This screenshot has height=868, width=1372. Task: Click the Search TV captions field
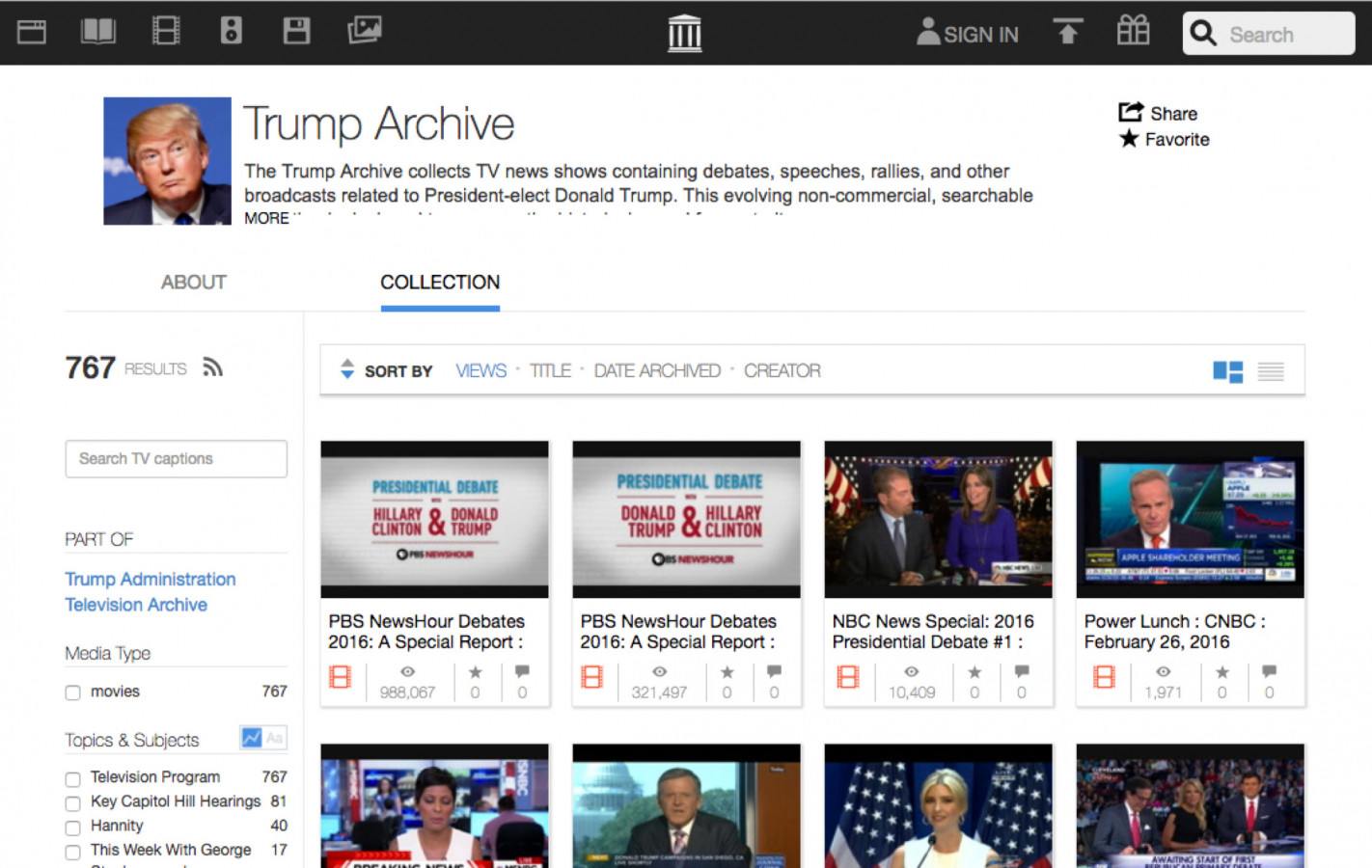[x=176, y=459]
